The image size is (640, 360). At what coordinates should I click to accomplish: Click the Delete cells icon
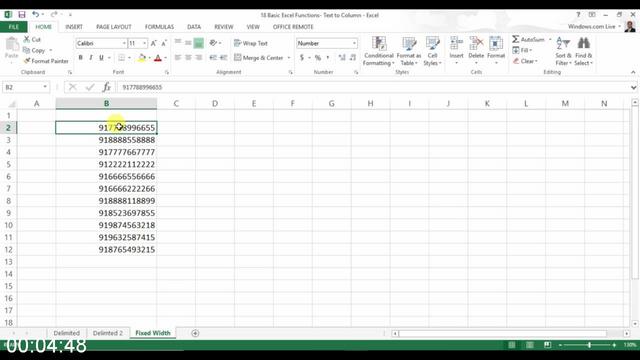coord(476,43)
